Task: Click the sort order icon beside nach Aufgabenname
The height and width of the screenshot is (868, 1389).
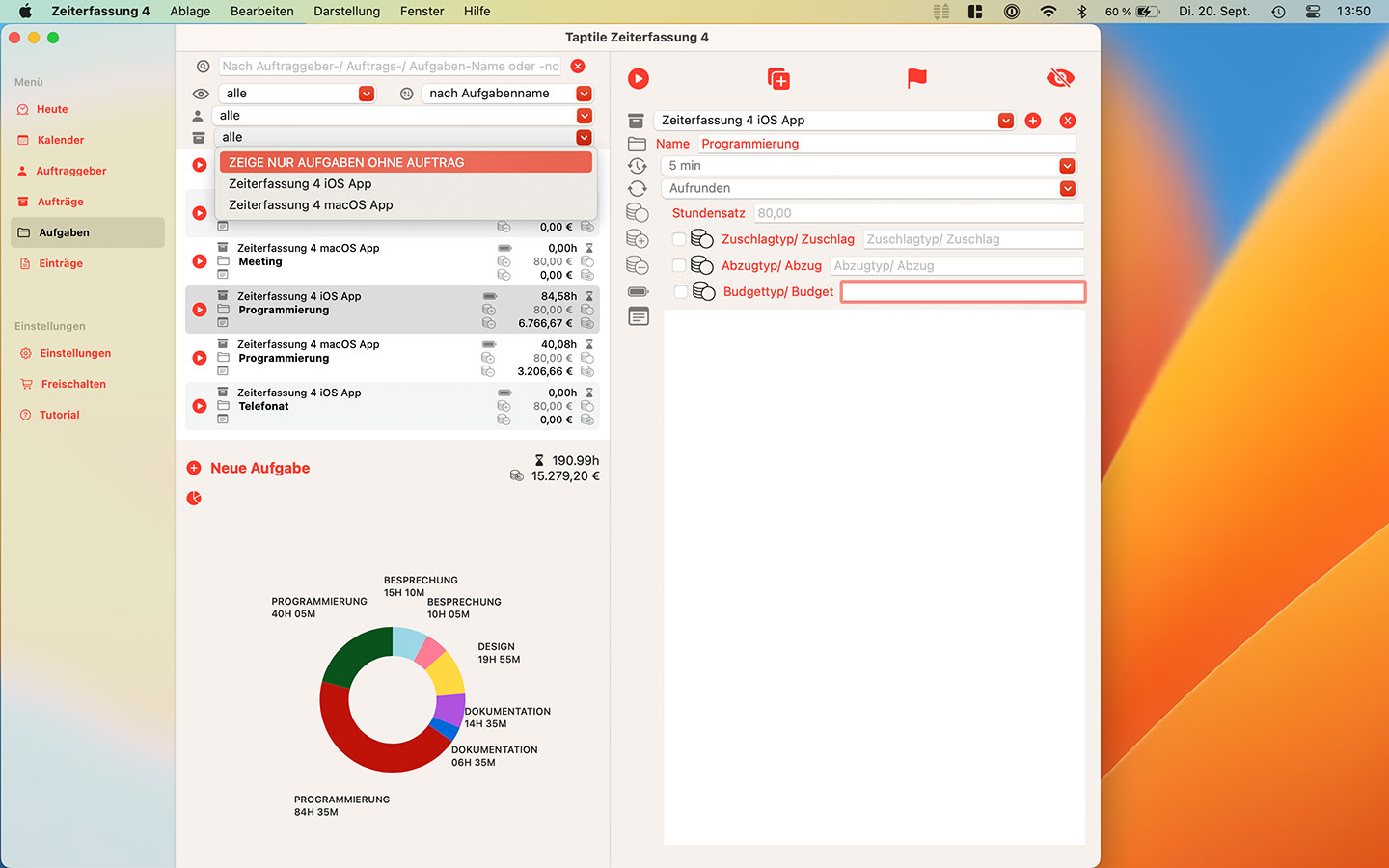Action: [407, 94]
